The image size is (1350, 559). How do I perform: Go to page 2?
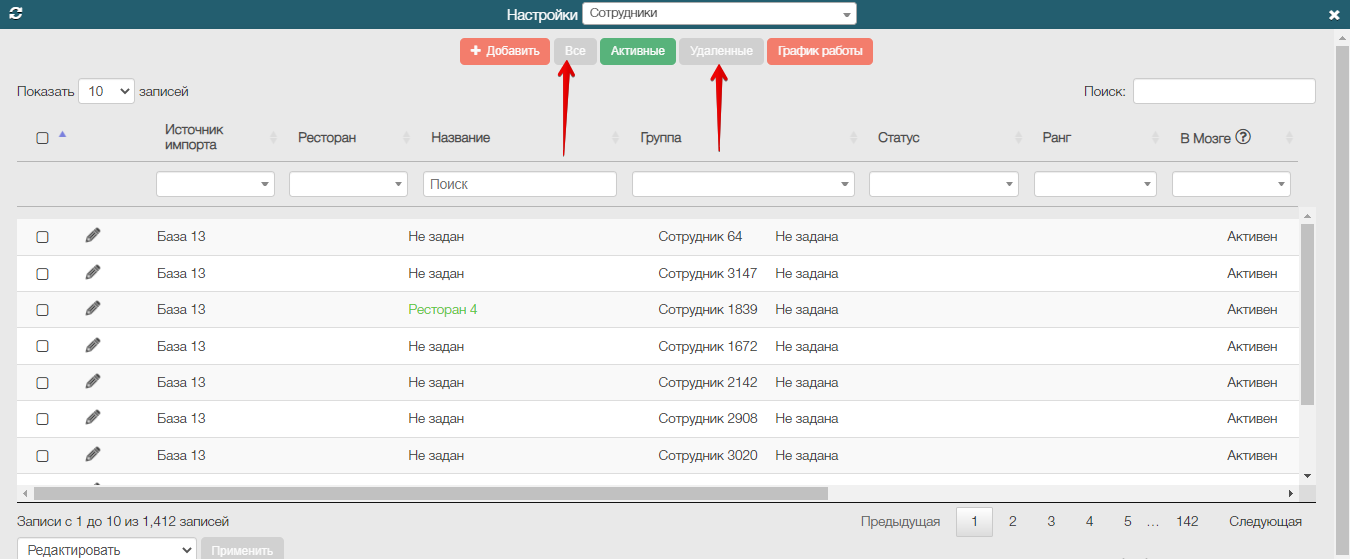(x=1012, y=521)
